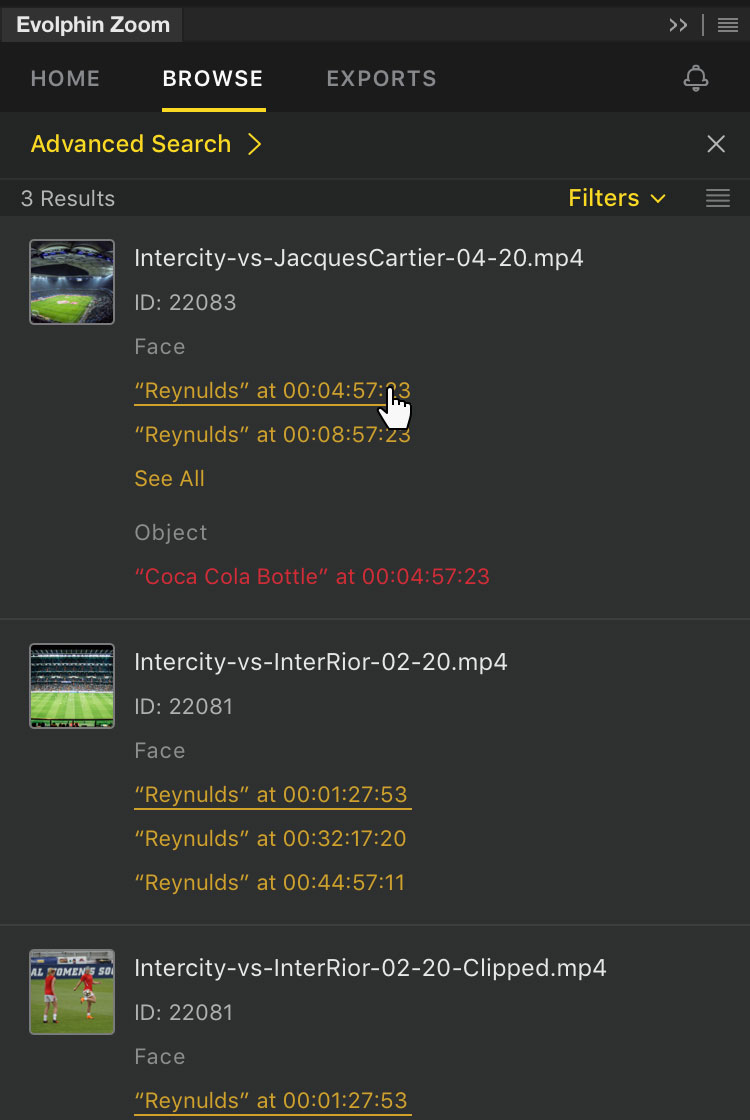
Task: Open the Clipped video players thumbnail
Action: coord(72,991)
